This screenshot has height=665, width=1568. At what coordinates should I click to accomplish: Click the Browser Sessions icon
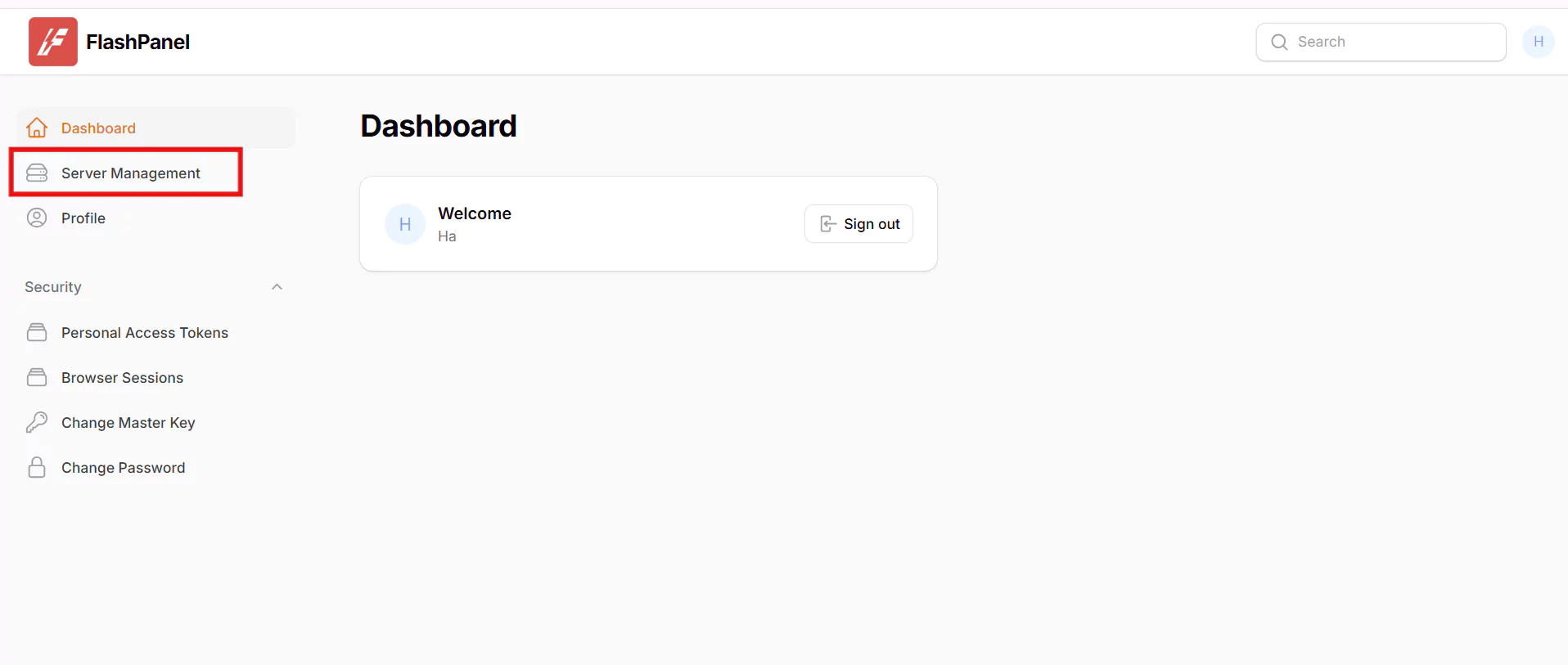[37, 377]
